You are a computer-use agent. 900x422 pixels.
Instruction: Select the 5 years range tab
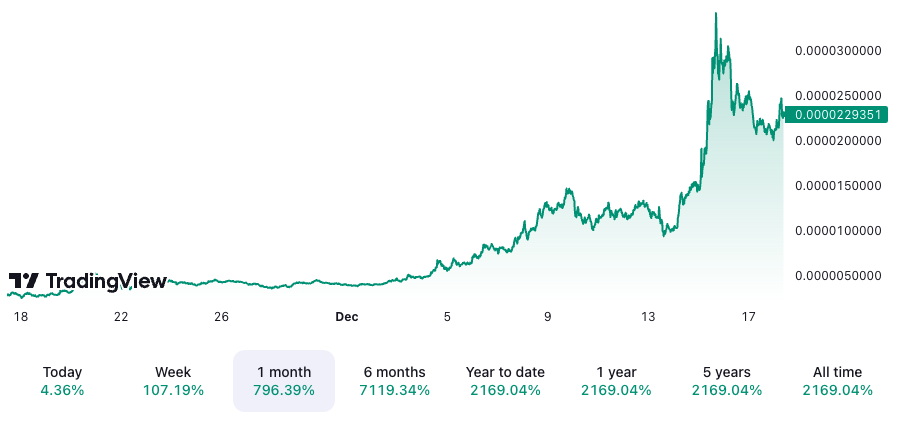pos(727,381)
